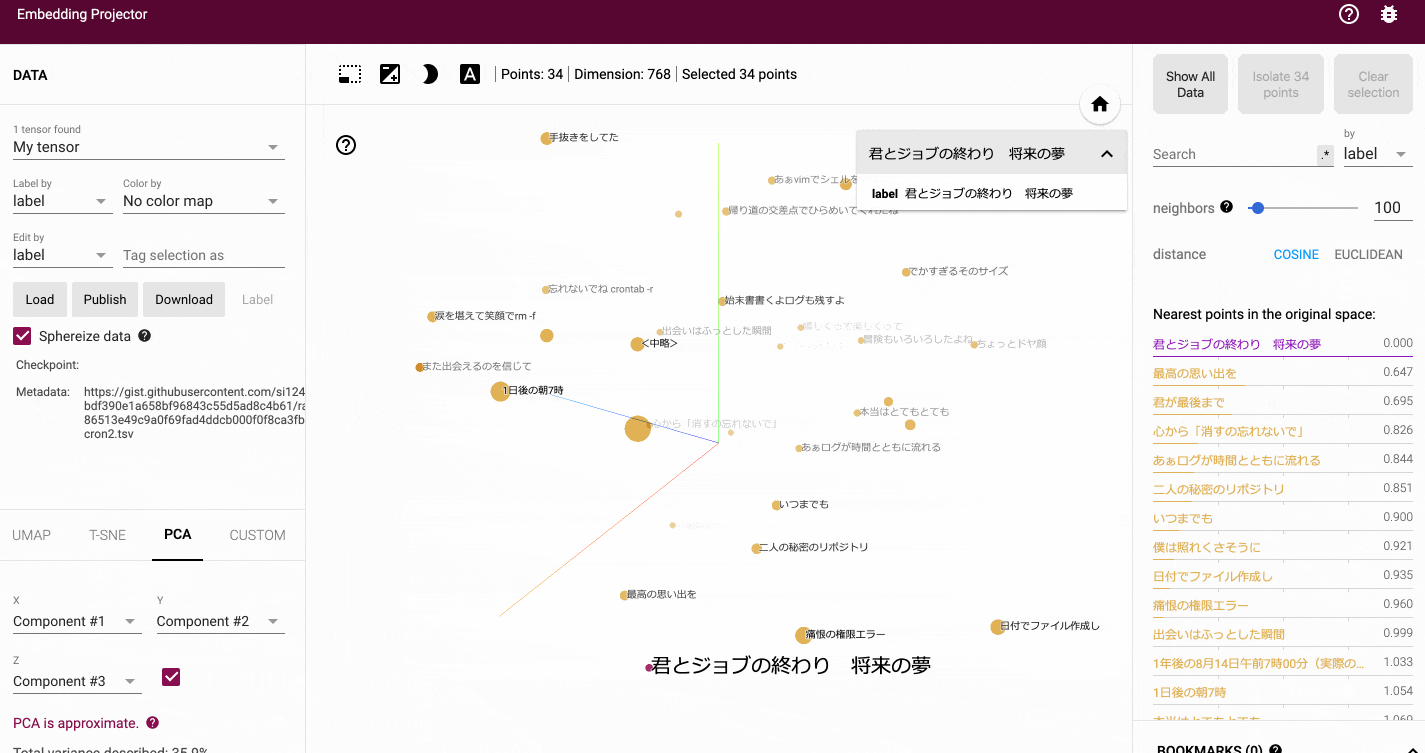This screenshot has height=753, width=1425.
Task: Click the bug report icon in title bar
Action: tap(1388, 14)
